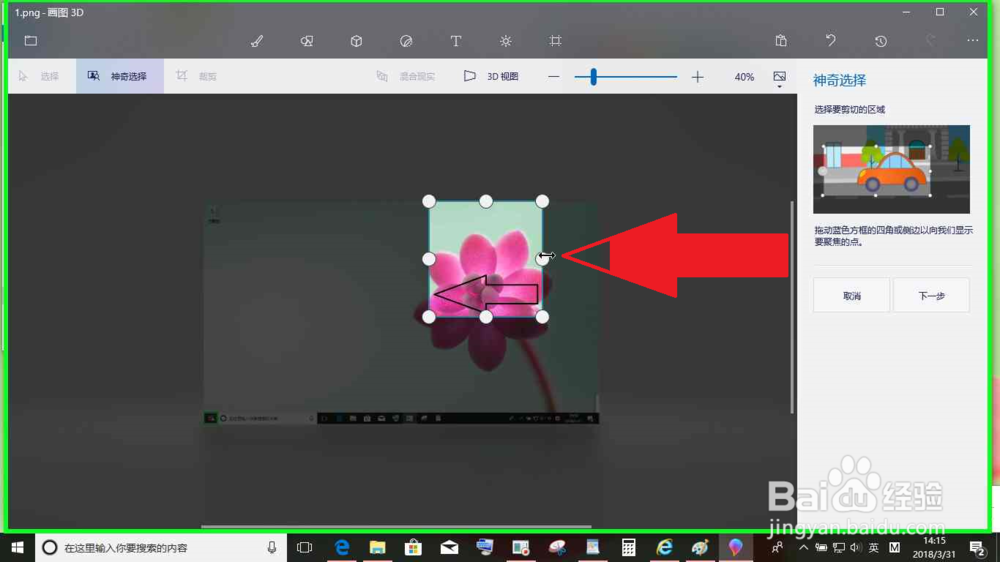Screen dimensions: 1000x562
Task: Click the left-middle selection handle
Action: (429, 259)
